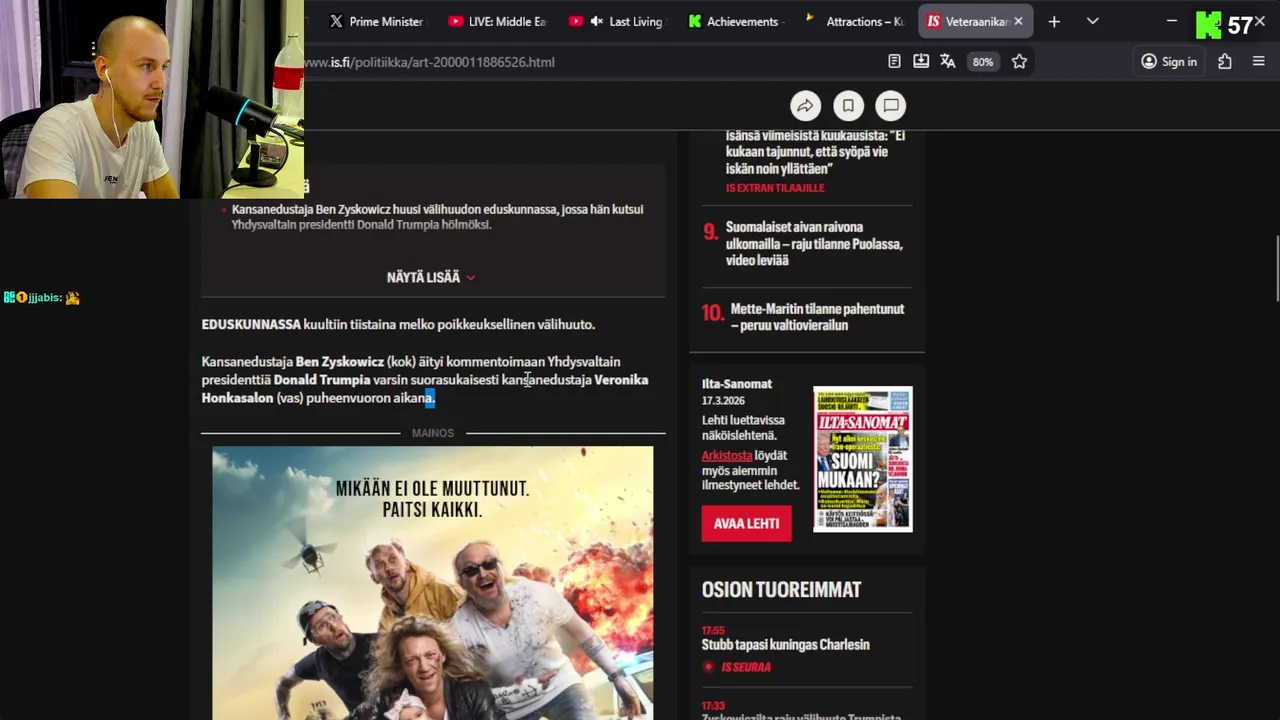The height and width of the screenshot is (720, 1280).
Task: Translate this page icon
Action: click(x=948, y=61)
